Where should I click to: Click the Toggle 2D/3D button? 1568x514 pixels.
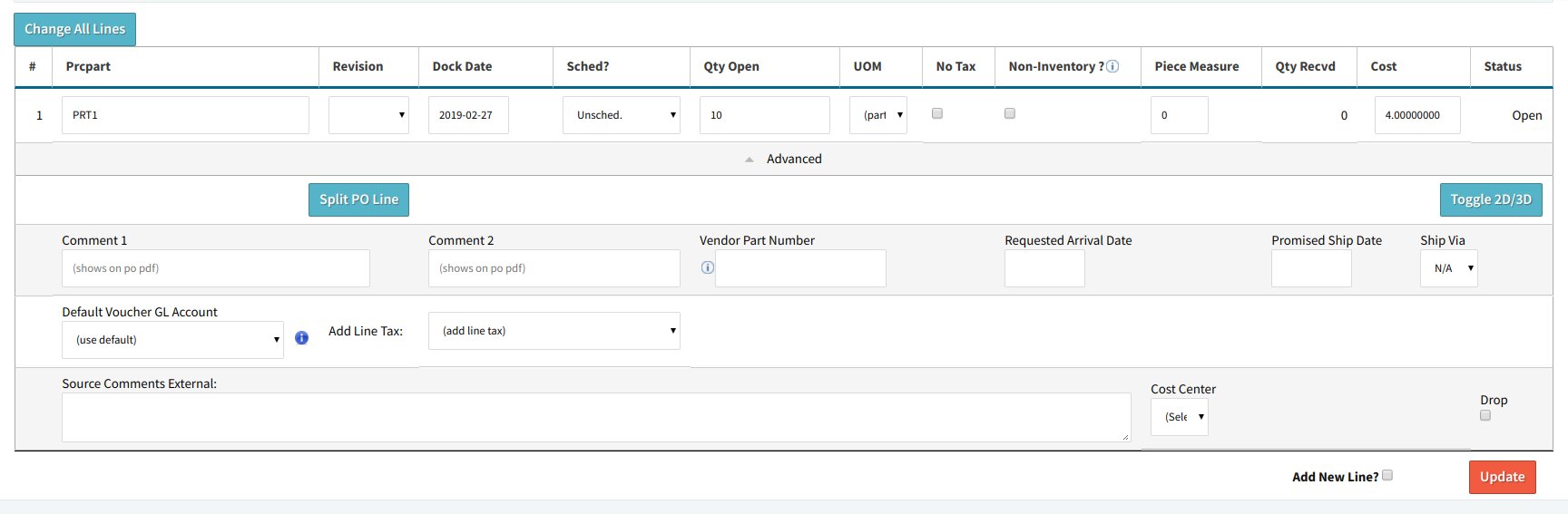tap(1491, 199)
